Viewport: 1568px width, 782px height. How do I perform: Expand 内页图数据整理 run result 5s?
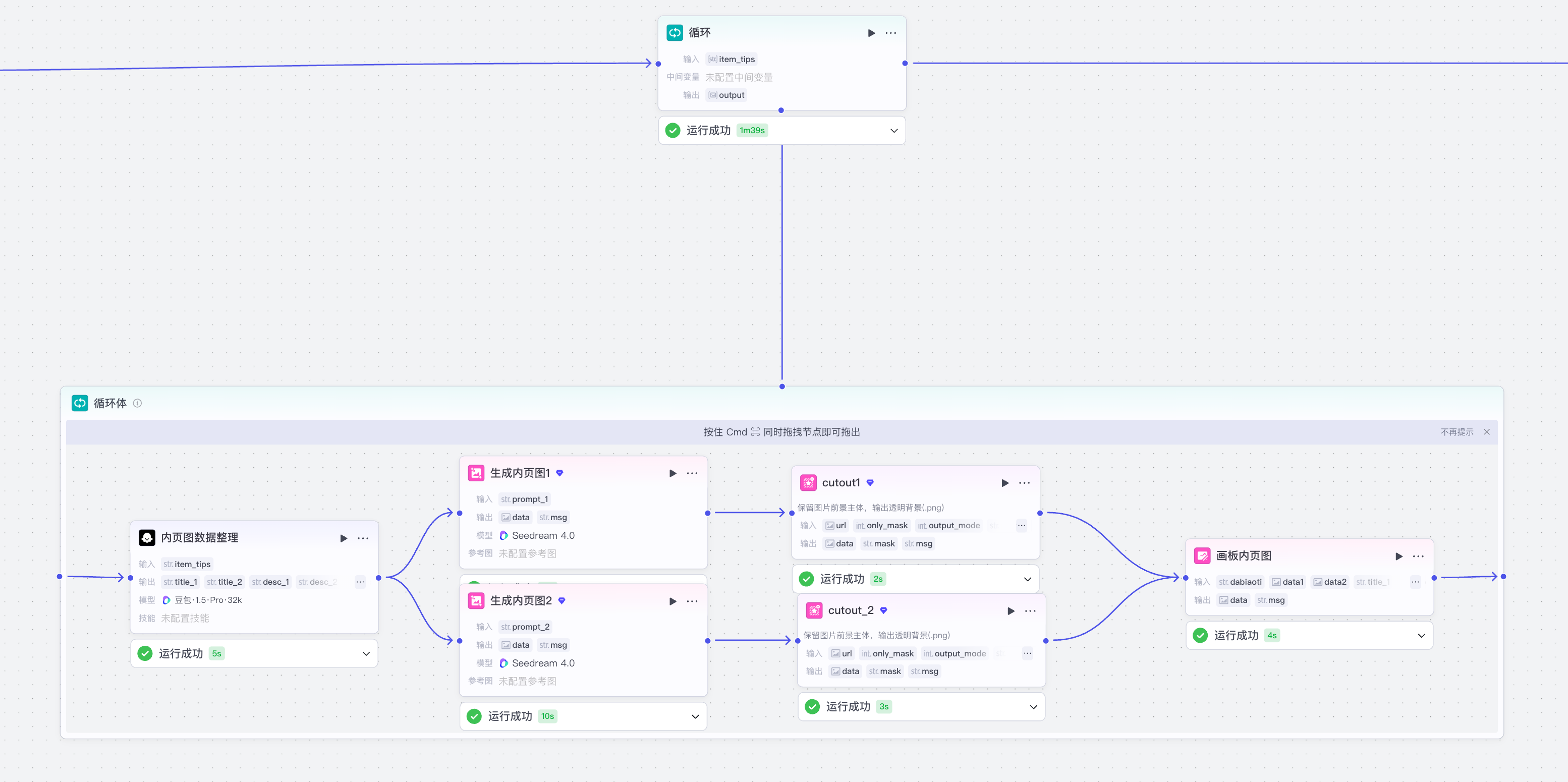pyautogui.click(x=366, y=653)
